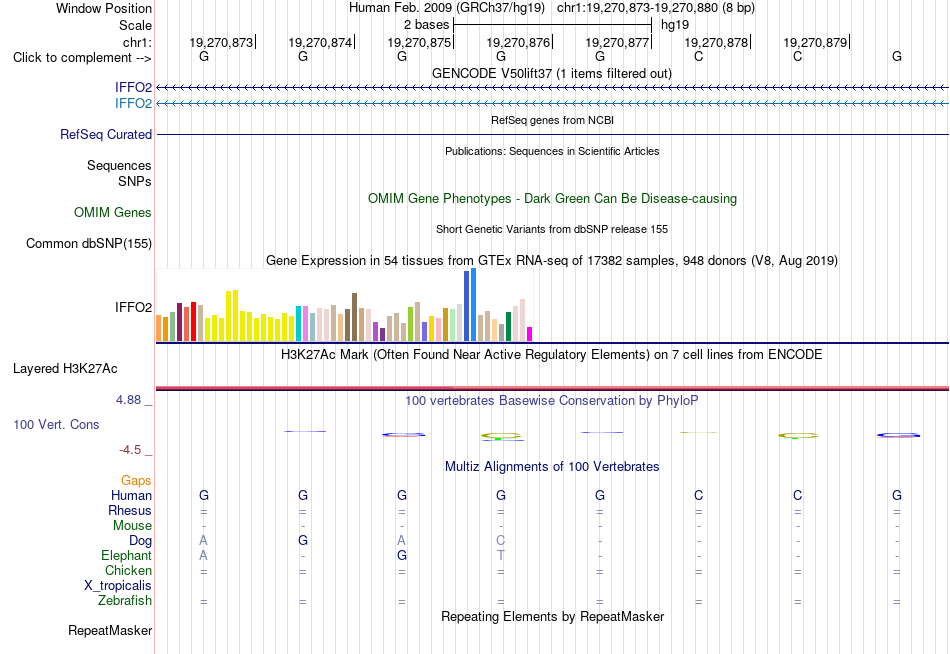950x654 pixels.
Task: Click 'Publications: Sequences in Scientific Articles' title
Action: coord(552,151)
